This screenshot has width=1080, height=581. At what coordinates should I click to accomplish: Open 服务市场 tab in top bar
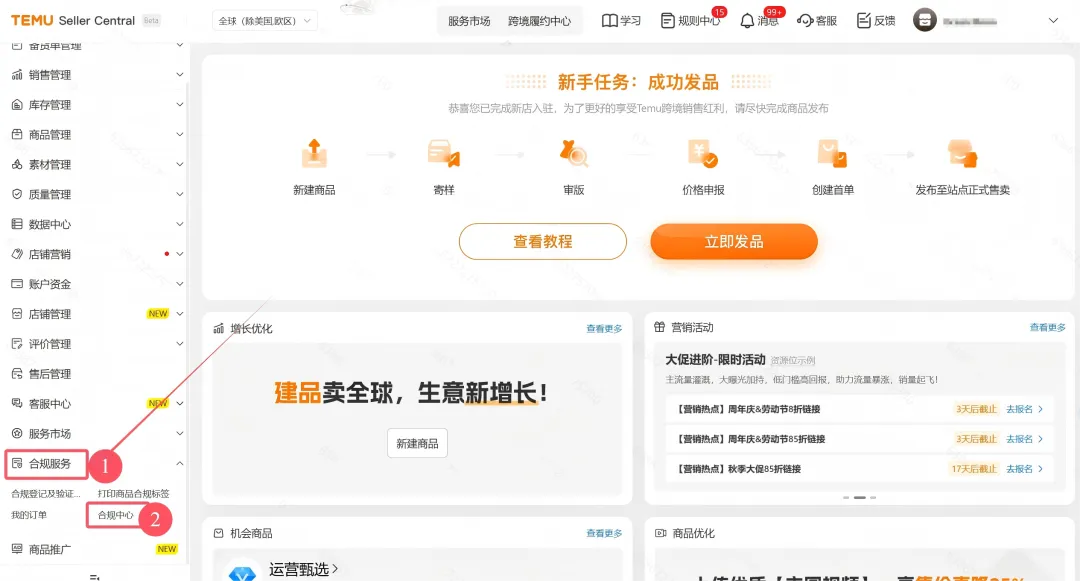click(469, 21)
